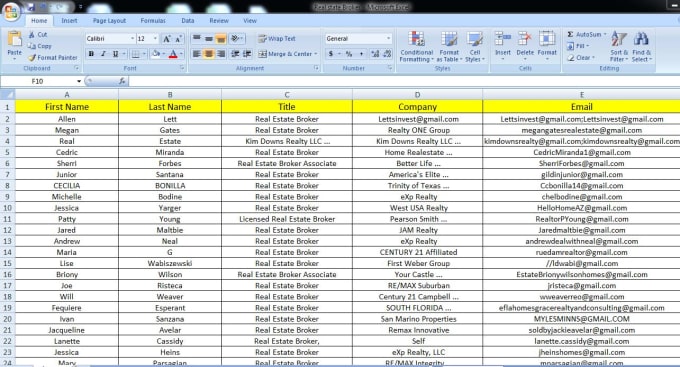Select cell containing megangatesrealestate@gmail.com
This screenshot has height=367, width=680.
pyautogui.click(x=581, y=130)
